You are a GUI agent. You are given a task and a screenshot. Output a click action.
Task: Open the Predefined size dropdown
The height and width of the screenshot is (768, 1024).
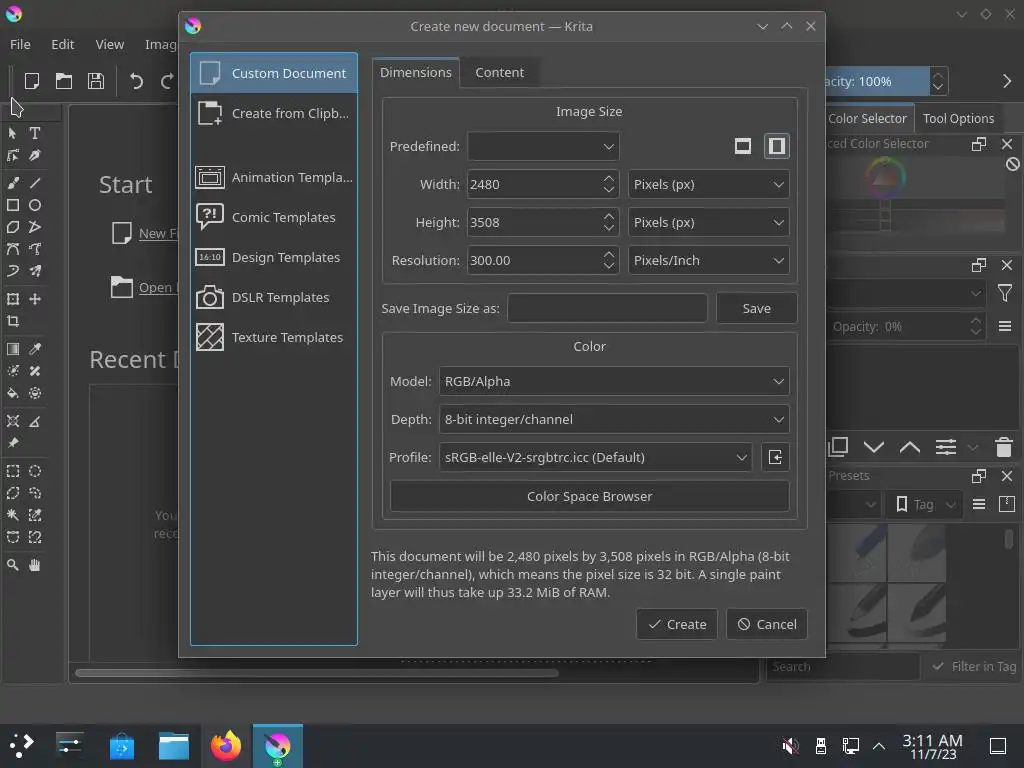pyautogui.click(x=543, y=146)
